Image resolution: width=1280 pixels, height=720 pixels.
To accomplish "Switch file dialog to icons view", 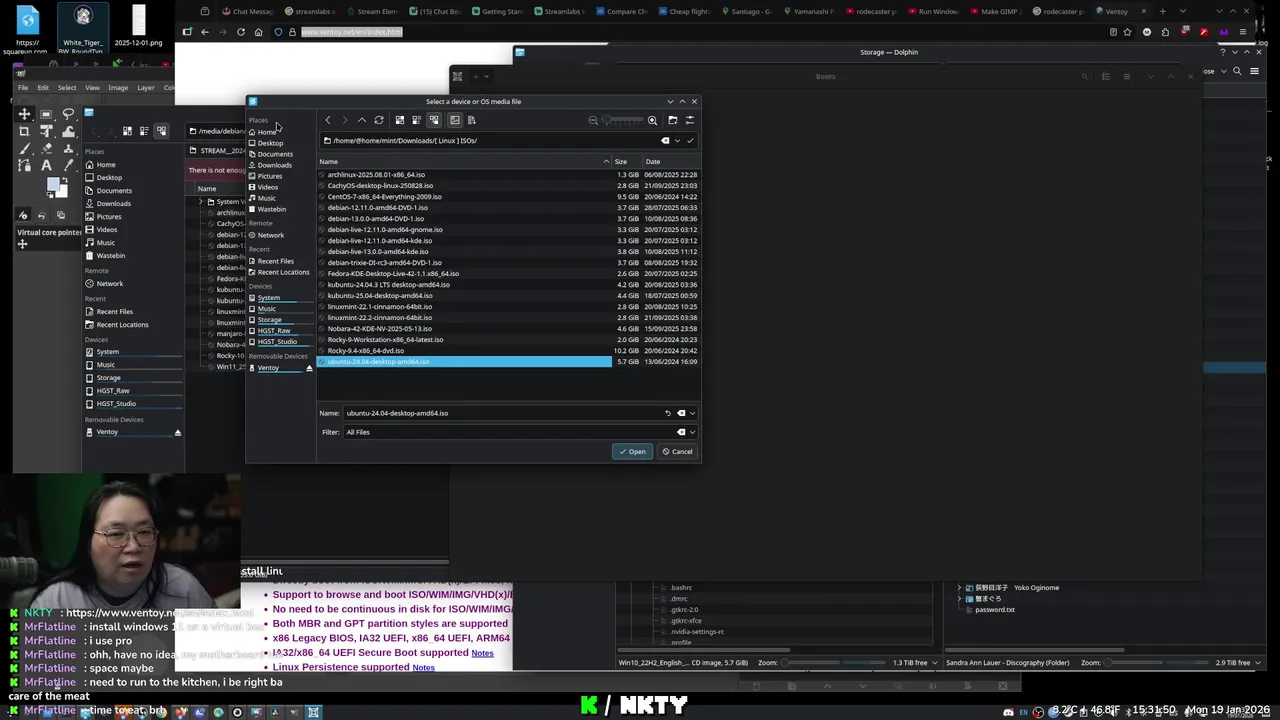I will pyautogui.click(x=399, y=120).
